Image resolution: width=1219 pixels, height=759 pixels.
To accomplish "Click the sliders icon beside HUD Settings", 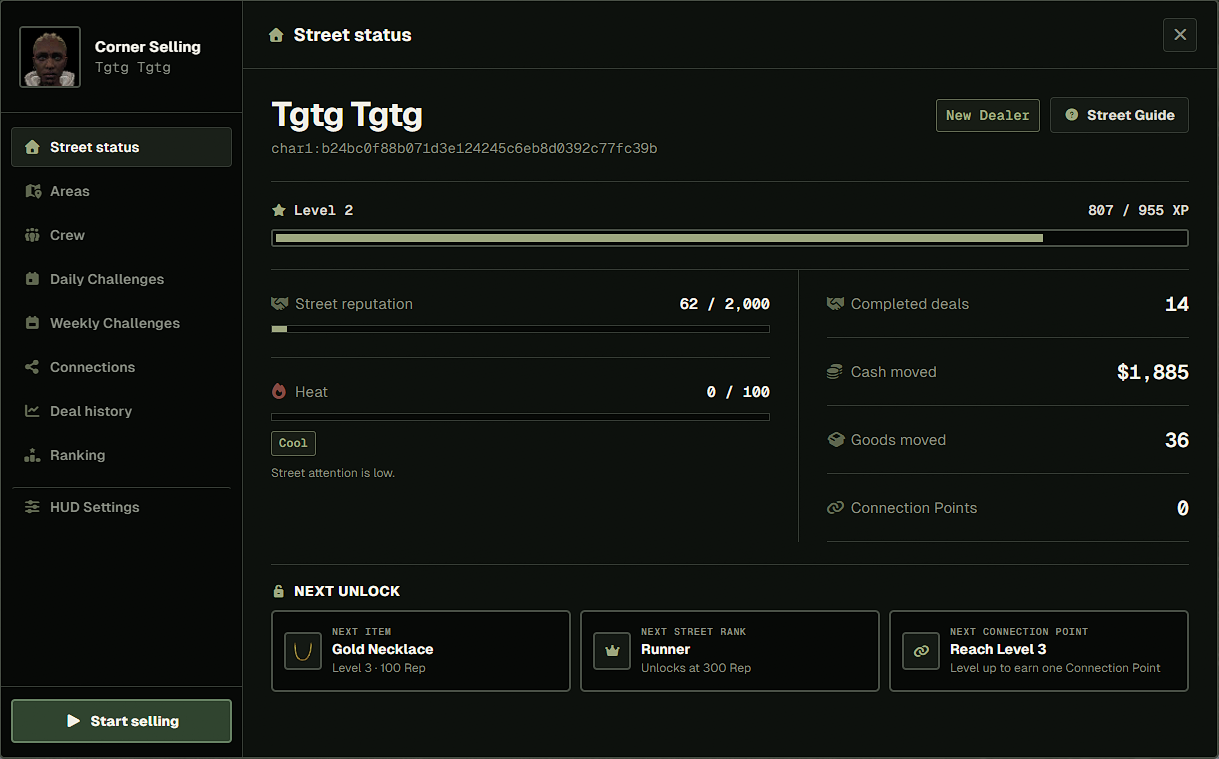I will coord(32,507).
